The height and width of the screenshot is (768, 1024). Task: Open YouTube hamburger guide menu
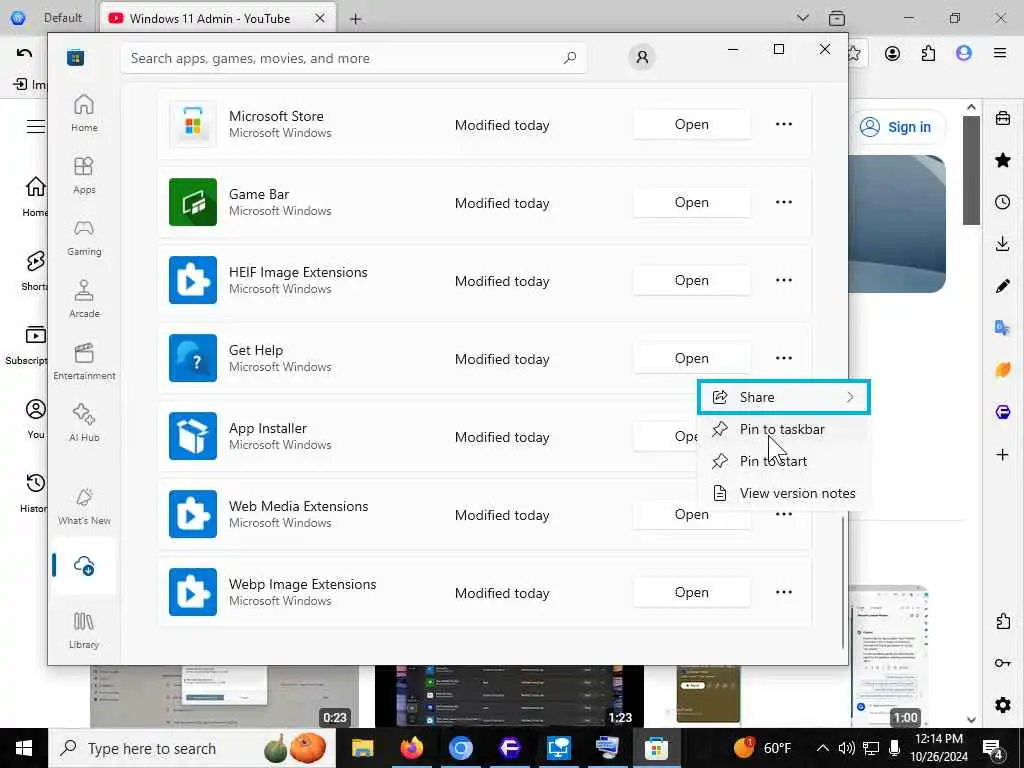tap(35, 126)
